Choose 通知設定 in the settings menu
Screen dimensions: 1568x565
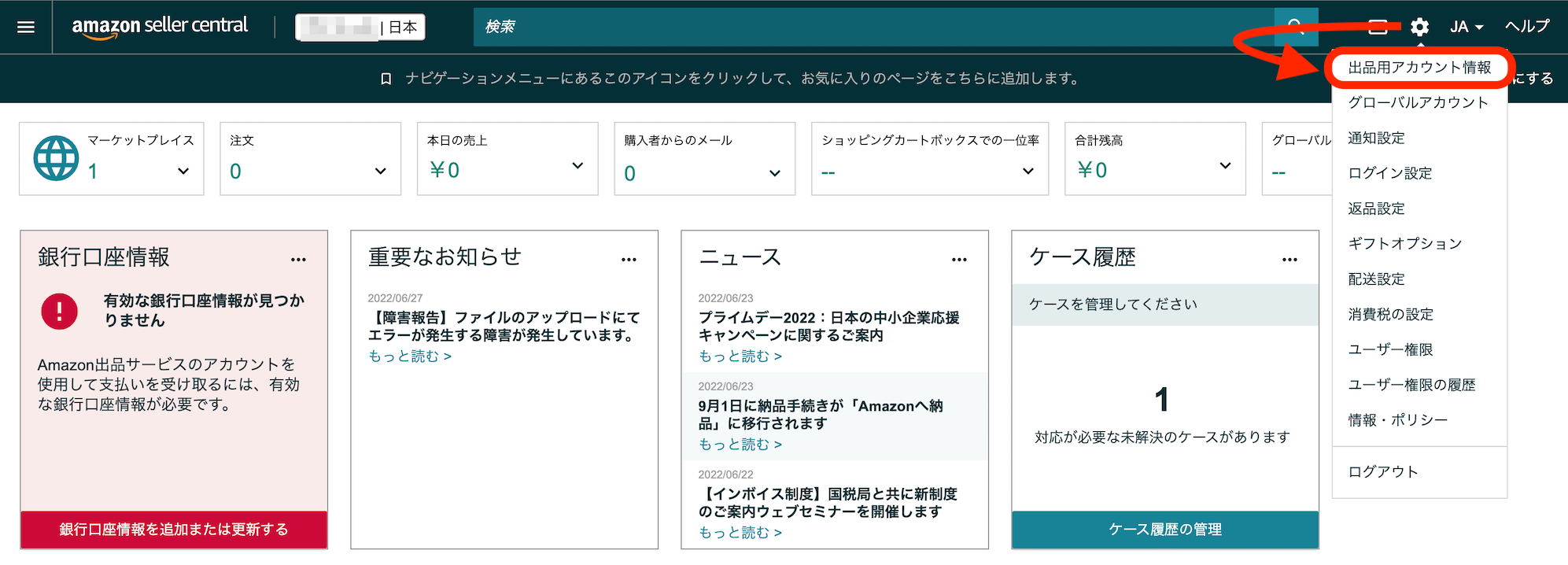[x=1376, y=138]
